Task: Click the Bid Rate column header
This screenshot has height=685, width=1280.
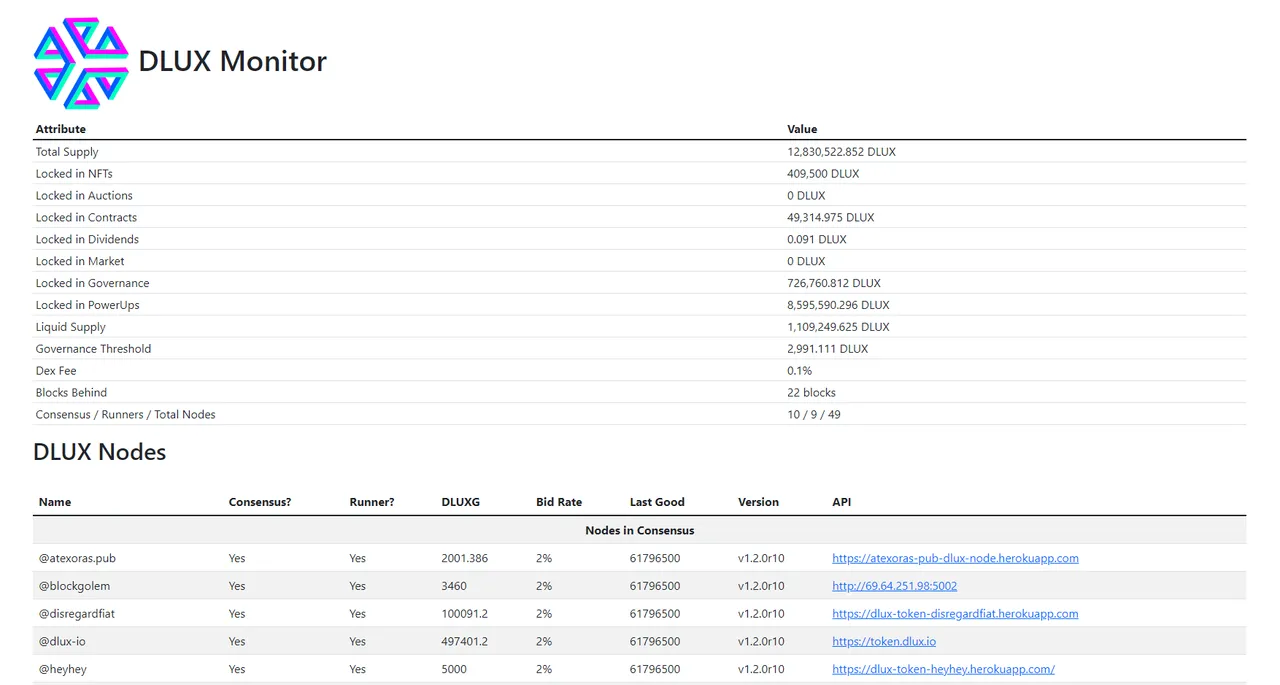Action: pyautogui.click(x=559, y=502)
